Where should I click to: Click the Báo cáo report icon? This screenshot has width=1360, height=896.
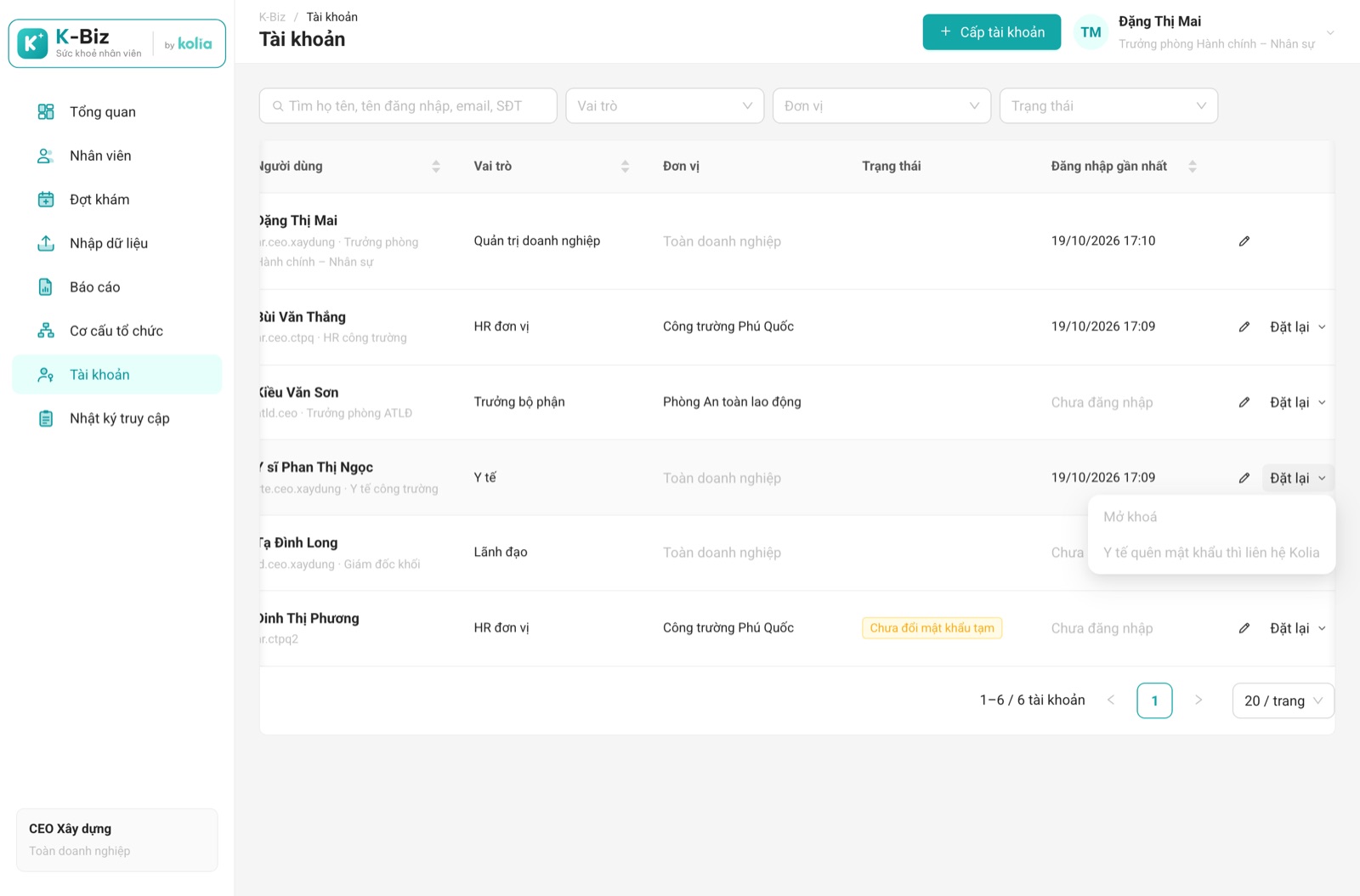point(46,286)
